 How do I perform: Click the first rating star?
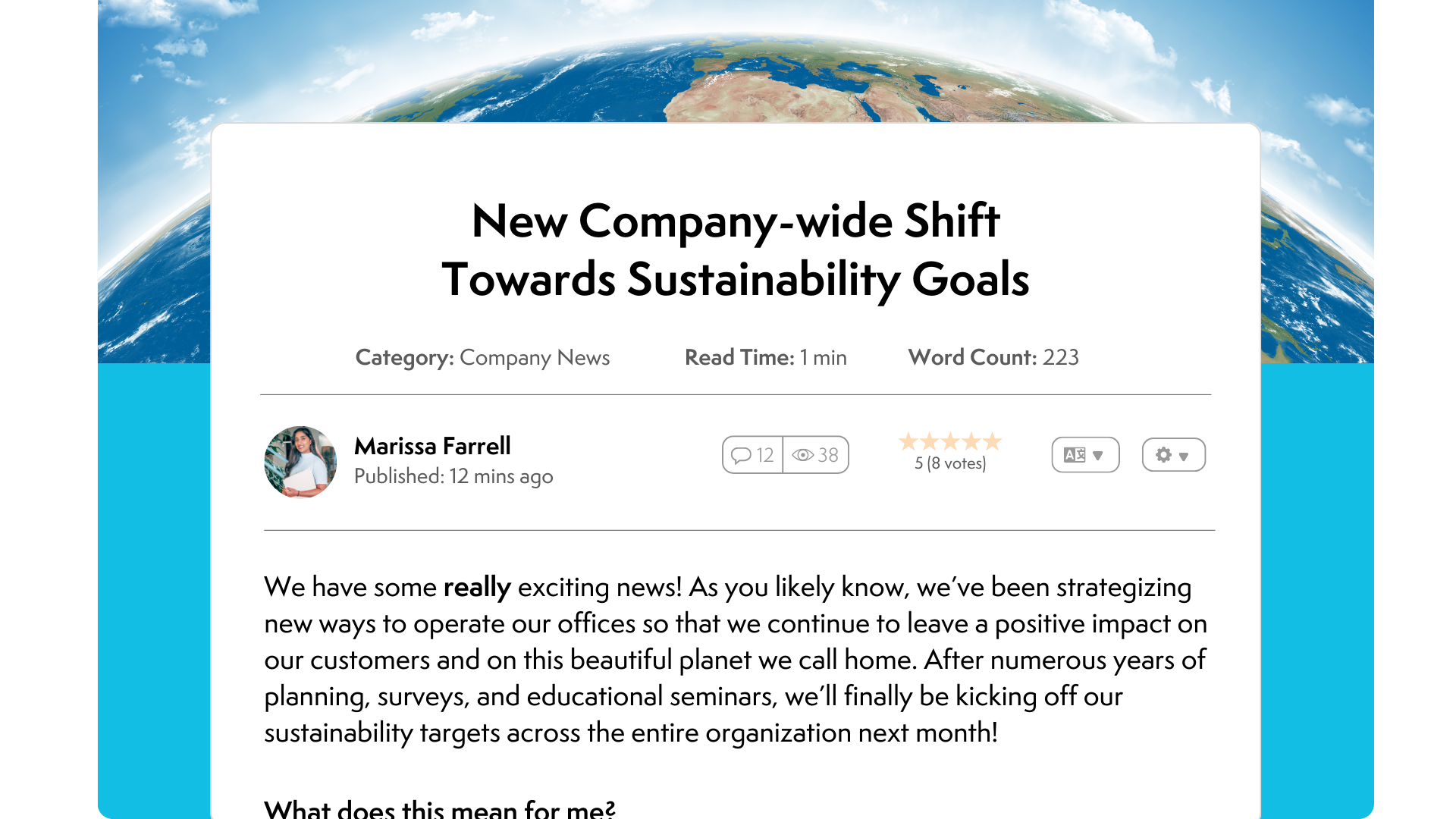click(906, 441)
